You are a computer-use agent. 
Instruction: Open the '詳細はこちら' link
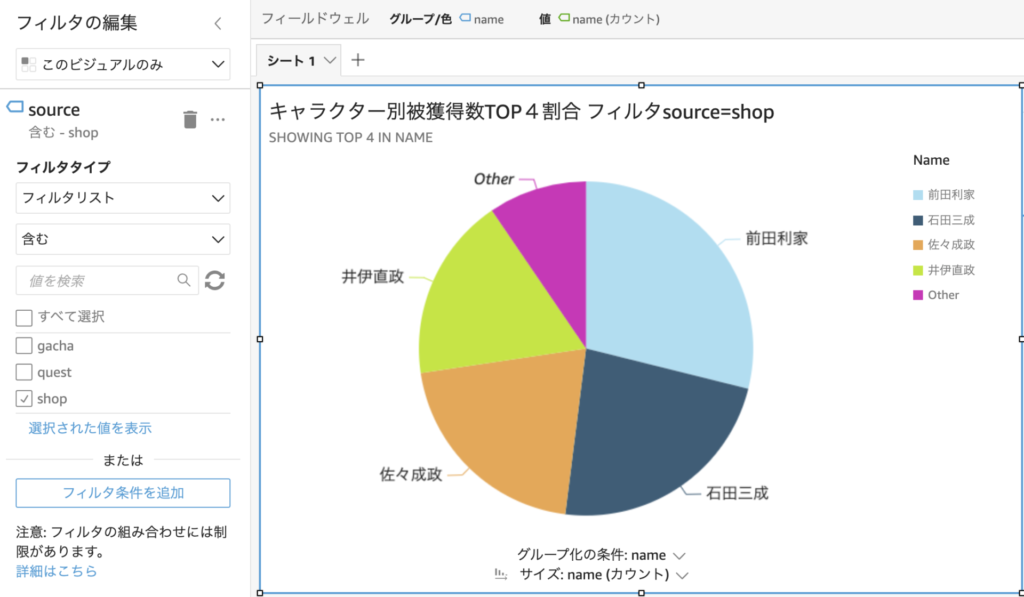pos(57,571)
